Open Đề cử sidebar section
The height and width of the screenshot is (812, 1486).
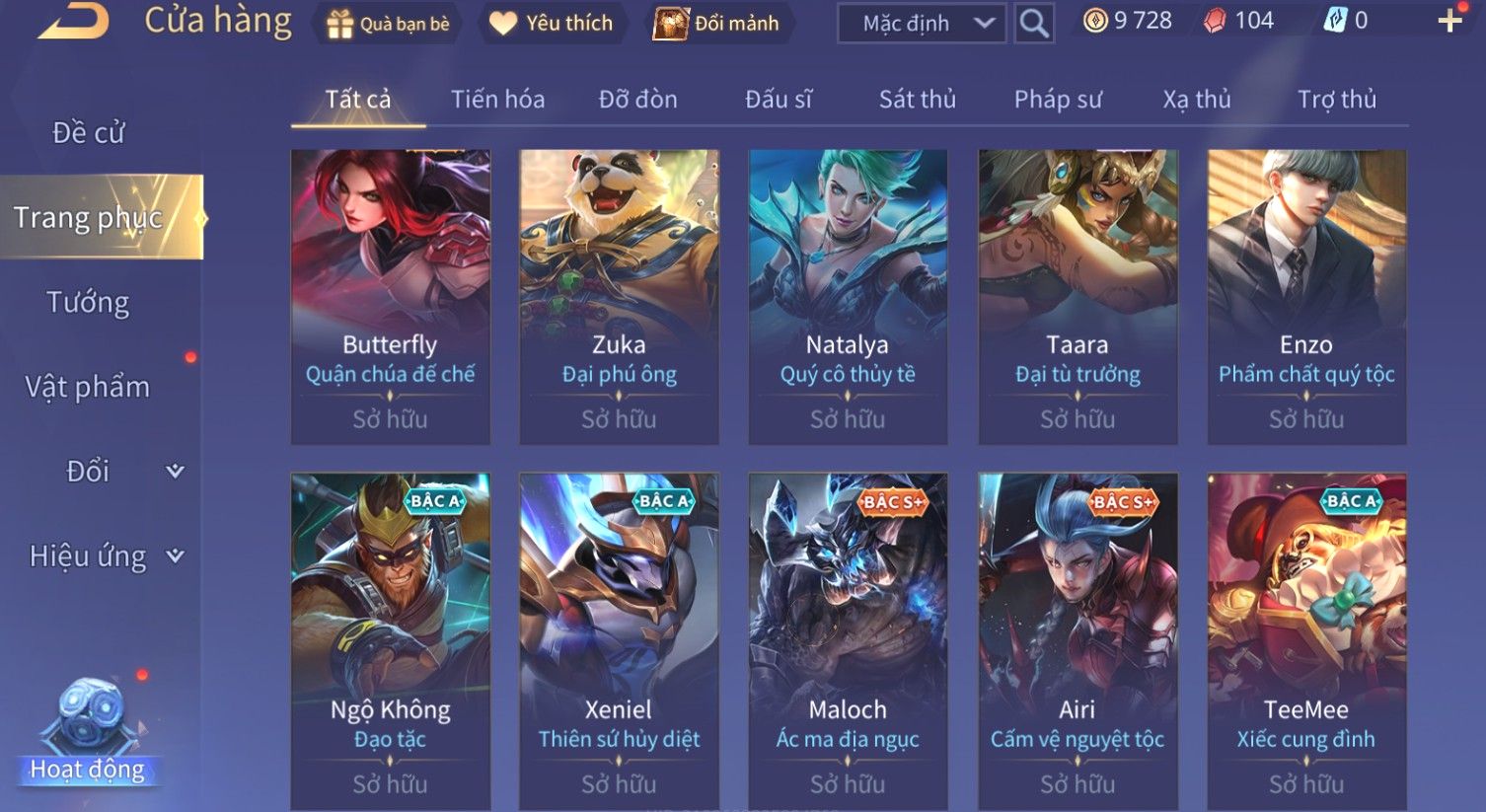[x=88, y=132]
